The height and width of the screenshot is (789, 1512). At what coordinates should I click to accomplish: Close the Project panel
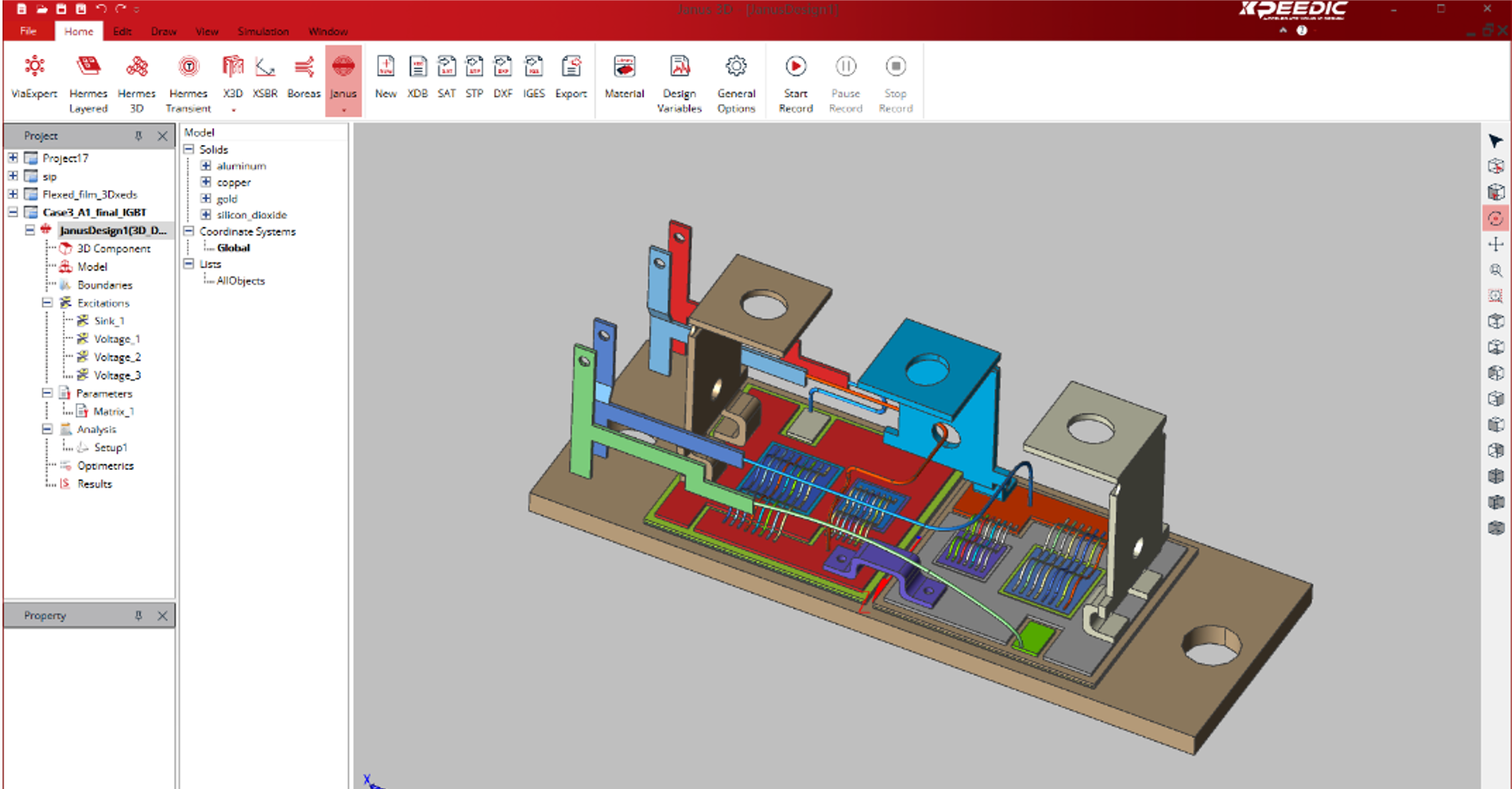point(162,136)
